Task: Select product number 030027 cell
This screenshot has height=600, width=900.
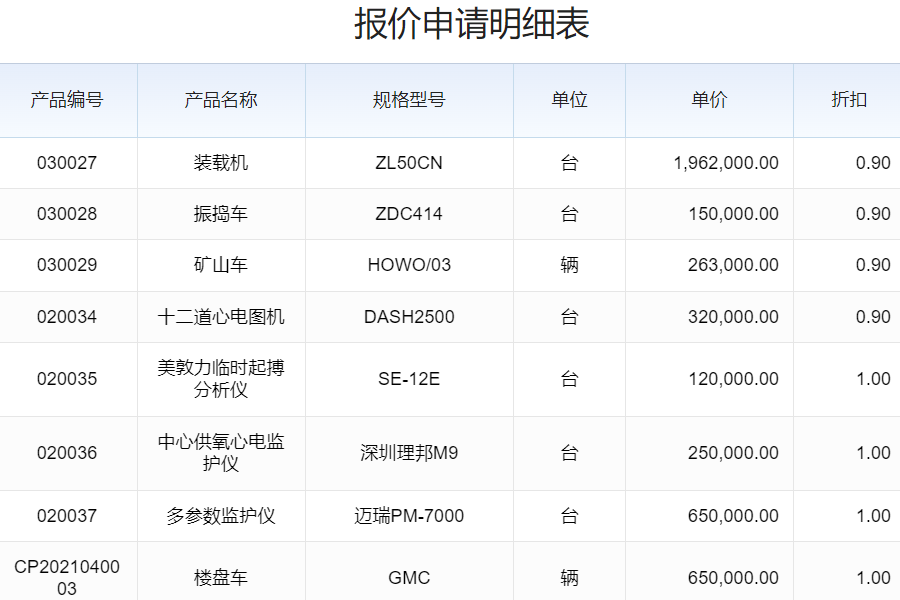Action: coord(67,163)
